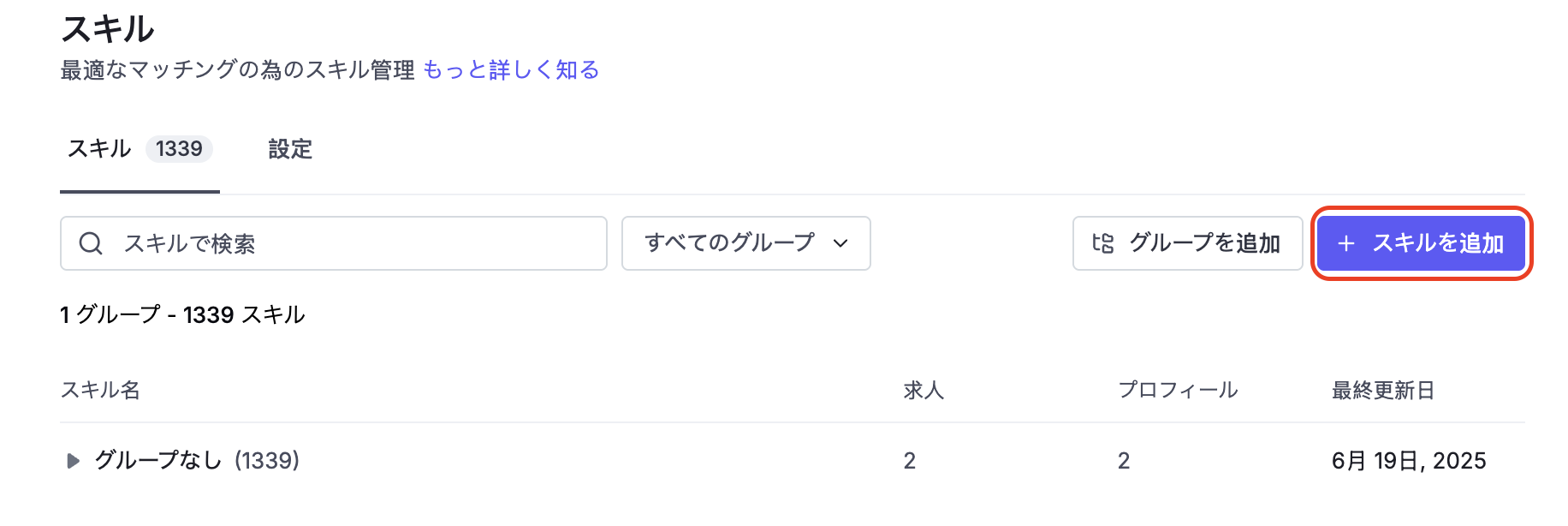Click the chevron arrow on the すべてのグループ filter

[840, 243]
